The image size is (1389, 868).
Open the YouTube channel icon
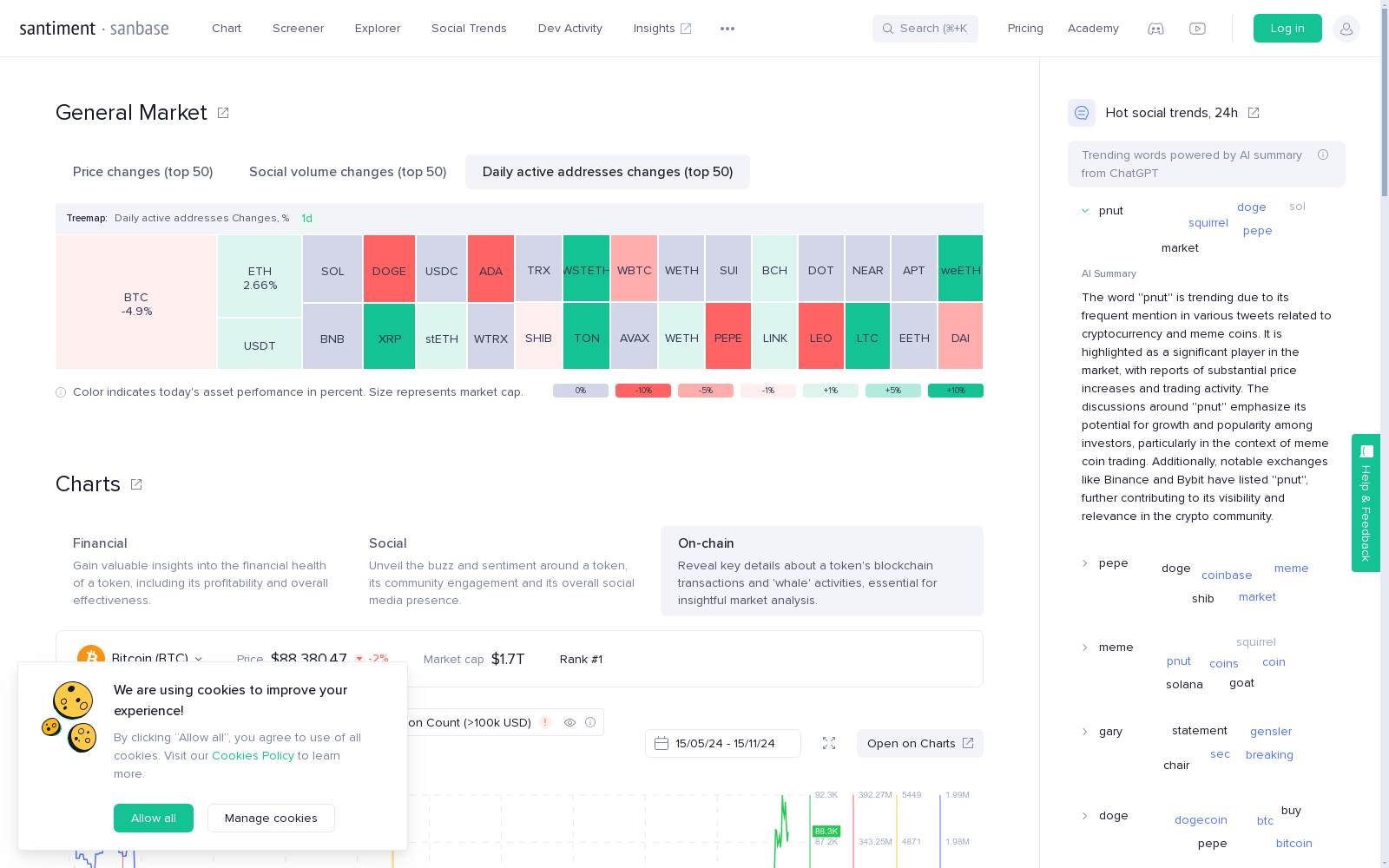coord(1197,29)
